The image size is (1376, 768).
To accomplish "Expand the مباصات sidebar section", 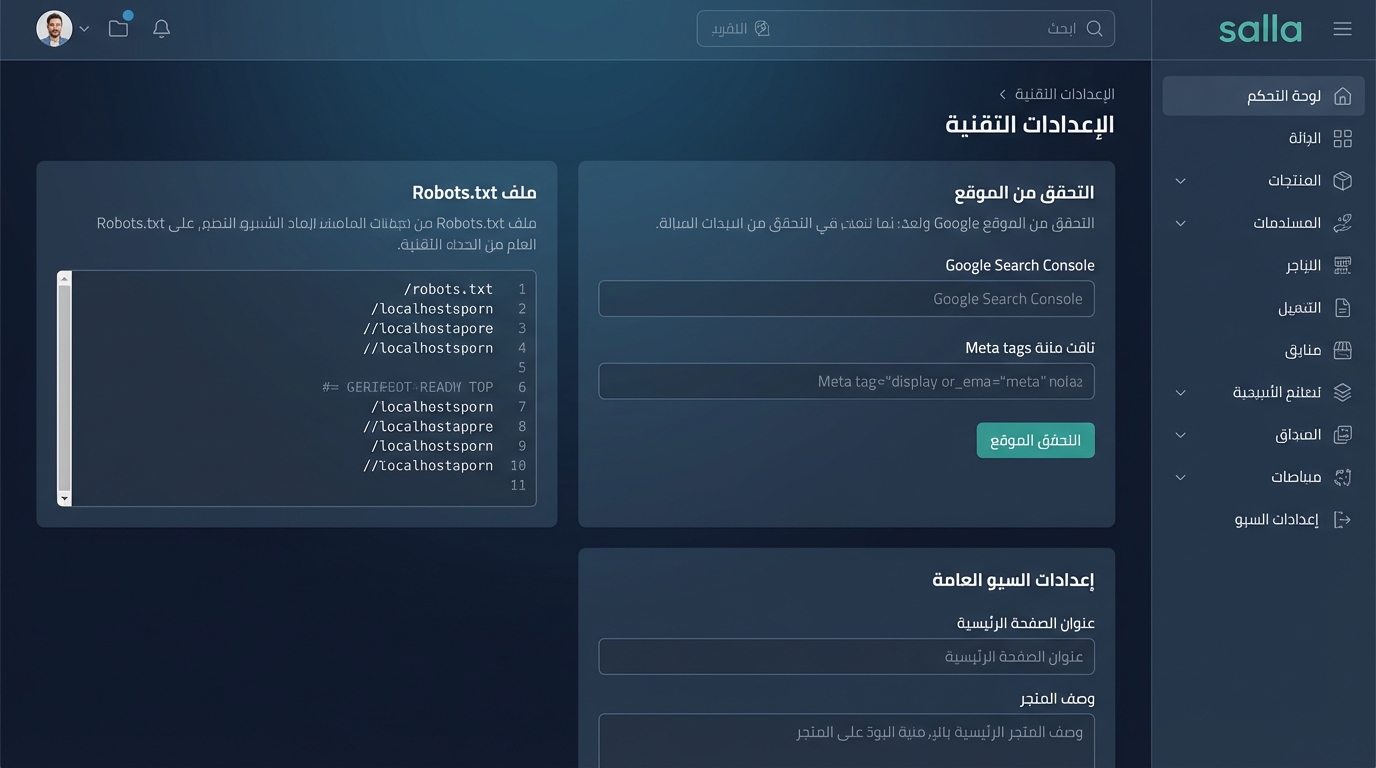I will click(x=1180, y=477).
